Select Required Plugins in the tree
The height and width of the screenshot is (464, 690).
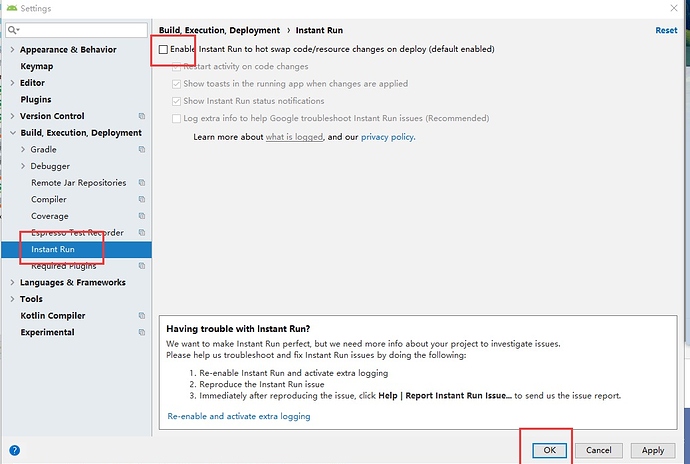click(x=63, y=266)
